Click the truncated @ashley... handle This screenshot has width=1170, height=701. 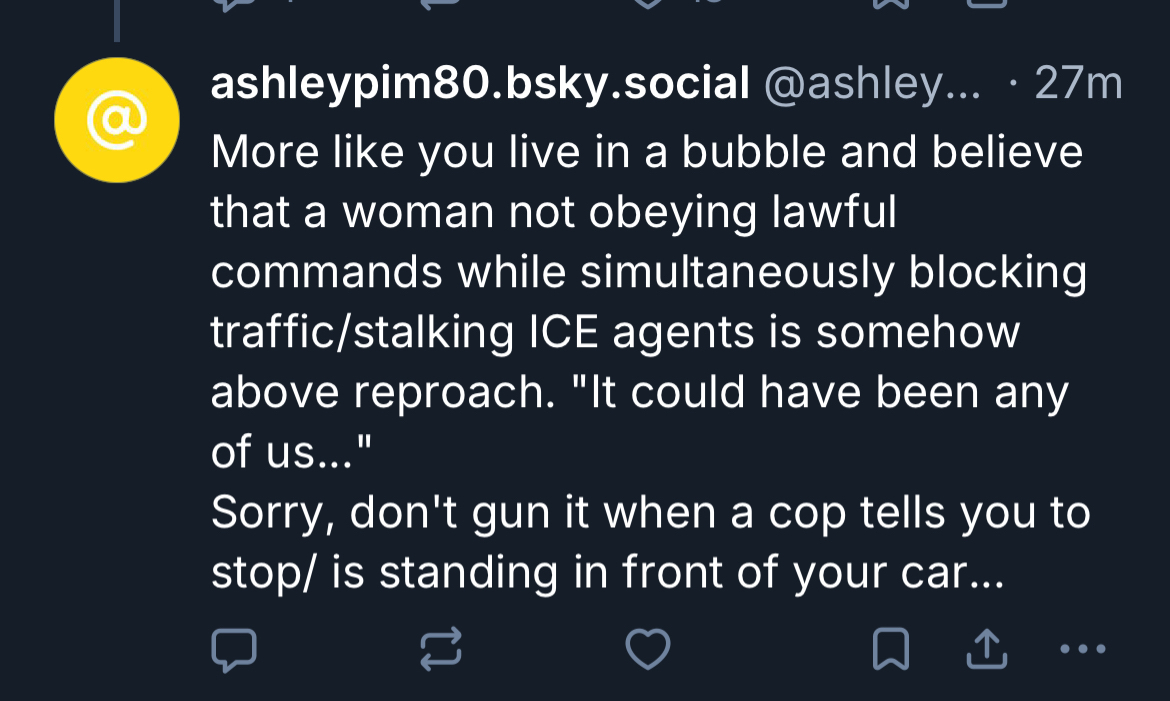872,86
